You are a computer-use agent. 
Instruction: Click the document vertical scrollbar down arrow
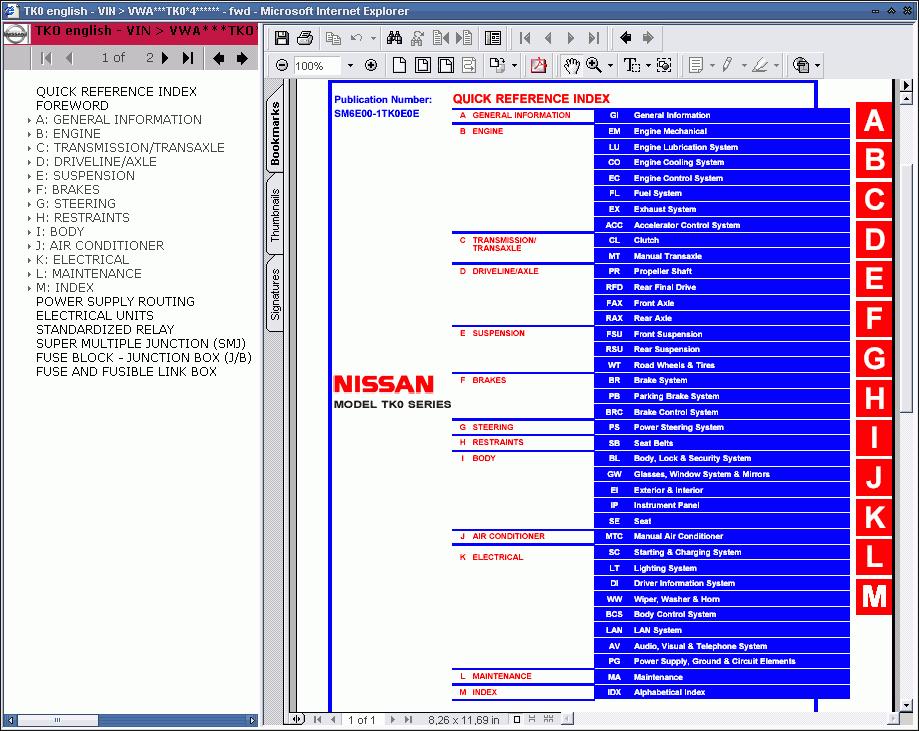click(906, 706)
